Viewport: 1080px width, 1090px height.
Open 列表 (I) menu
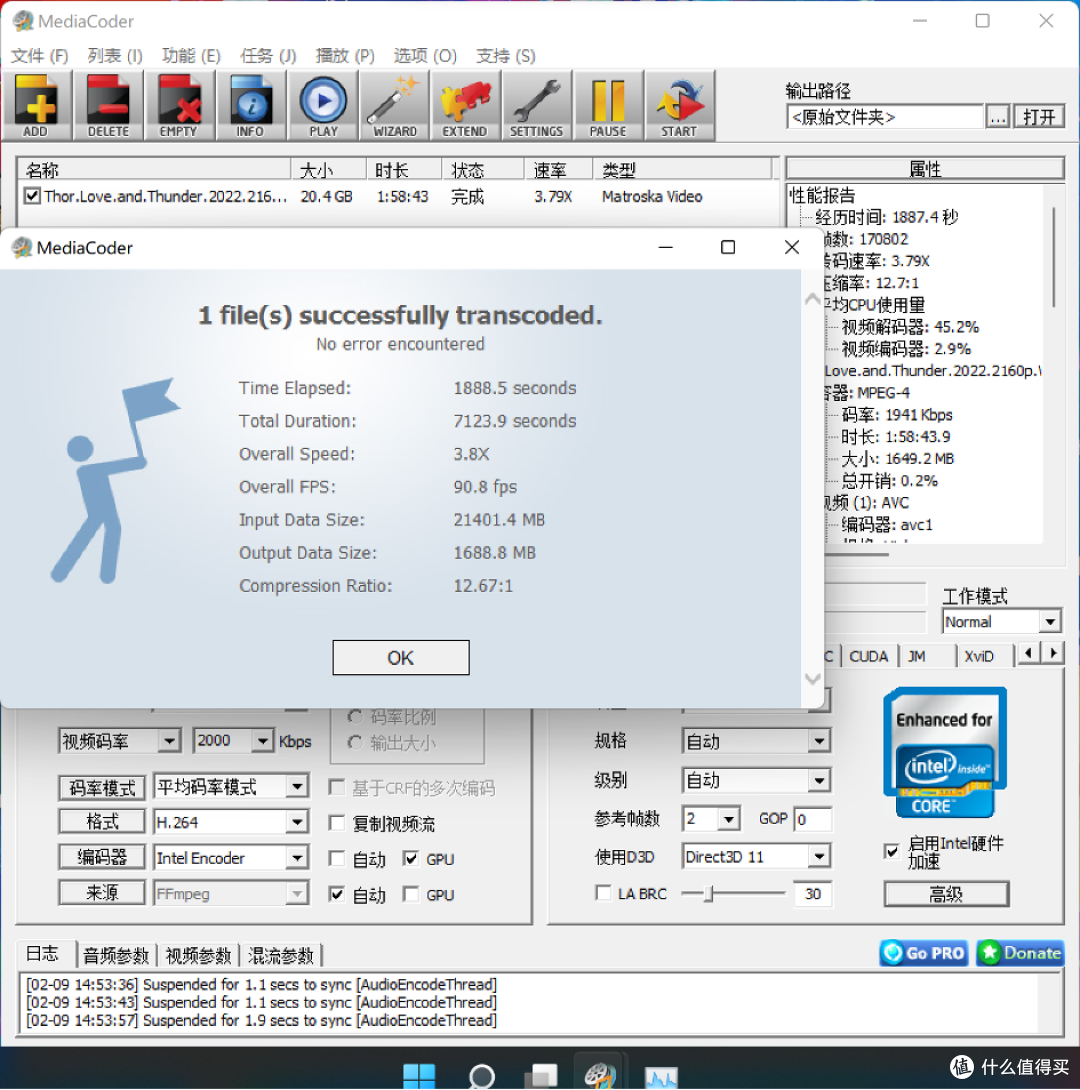point(115,56)
